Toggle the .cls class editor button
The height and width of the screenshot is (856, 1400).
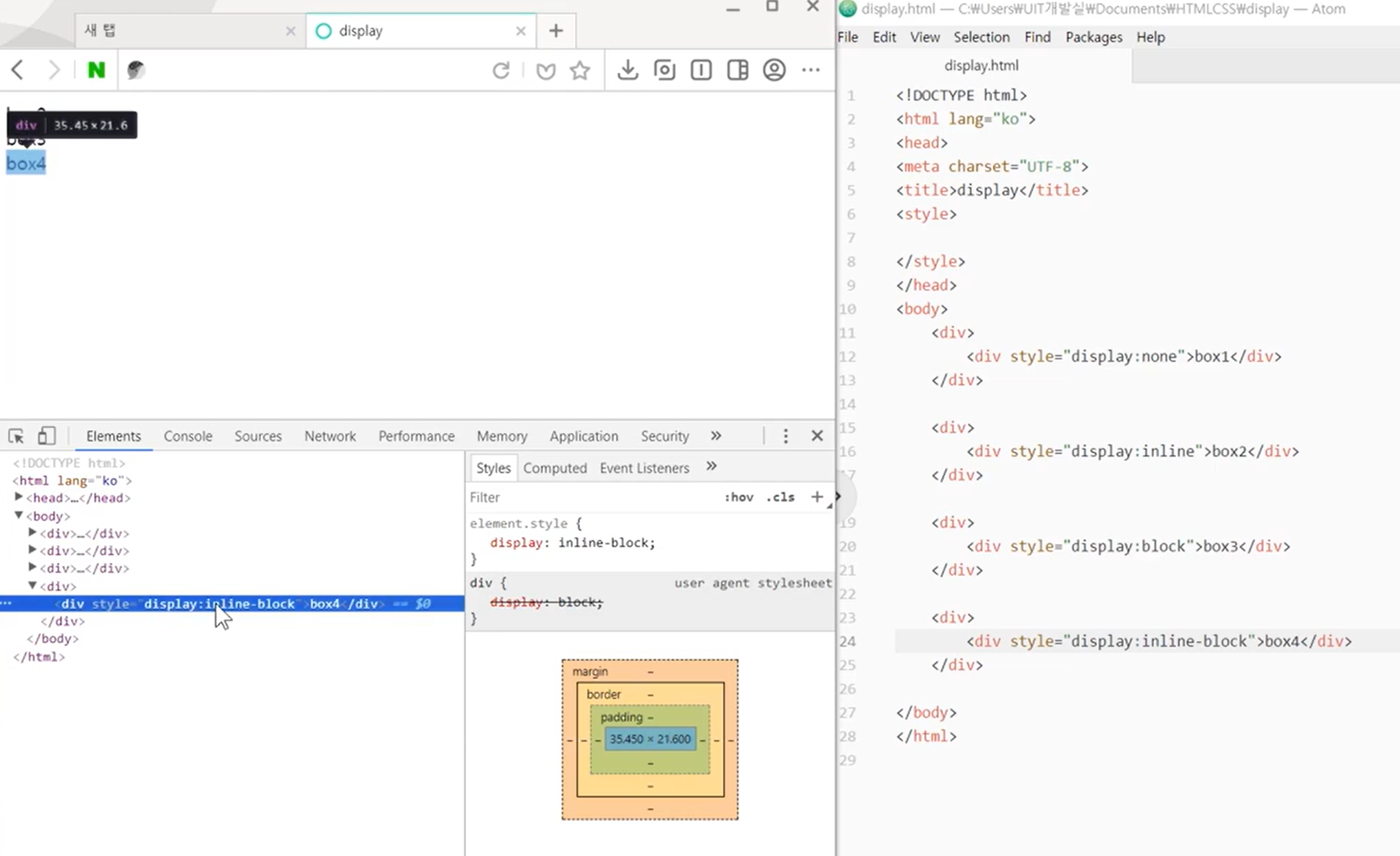point(780,498)
